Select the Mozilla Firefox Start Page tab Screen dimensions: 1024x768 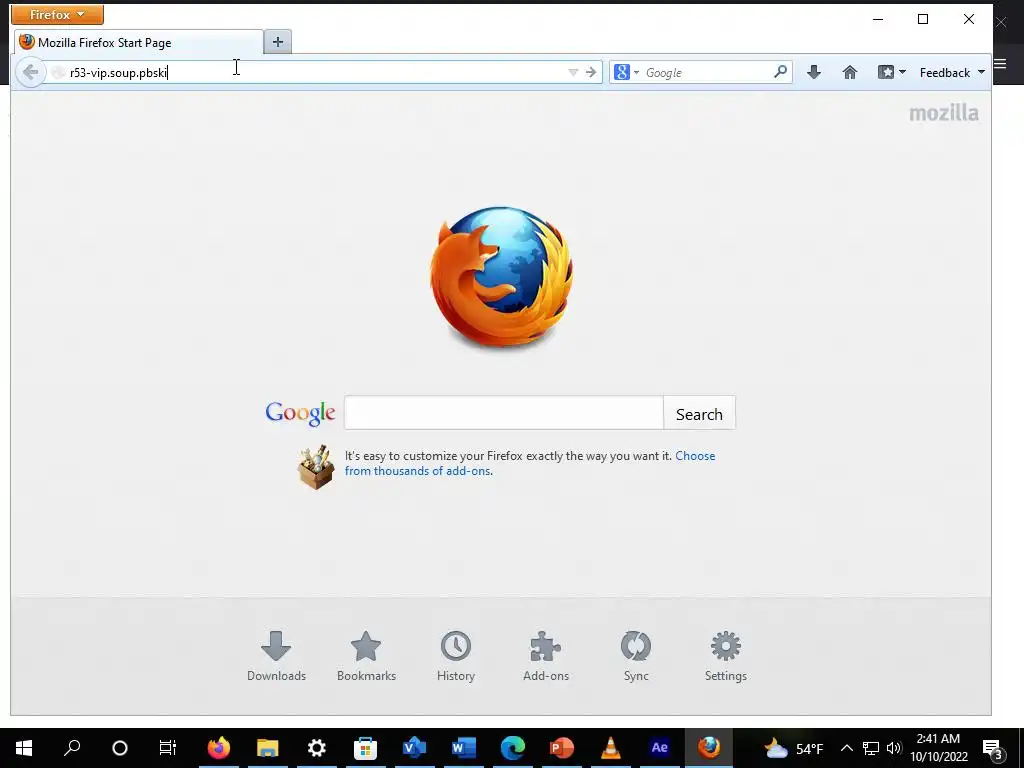(138, 42)
